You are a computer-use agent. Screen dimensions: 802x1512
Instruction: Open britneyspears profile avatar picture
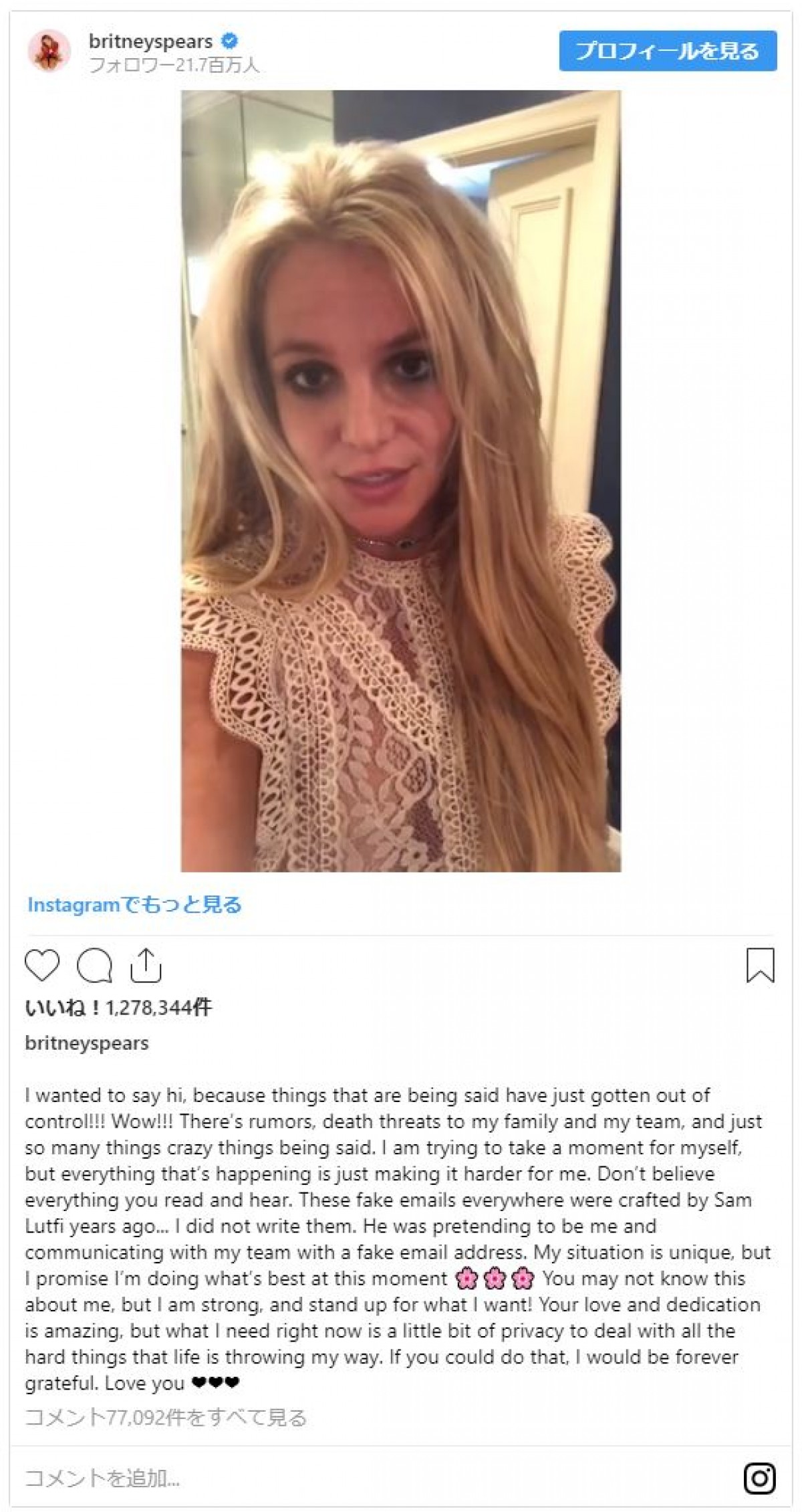pyautogui.click(x=49, y=51)
